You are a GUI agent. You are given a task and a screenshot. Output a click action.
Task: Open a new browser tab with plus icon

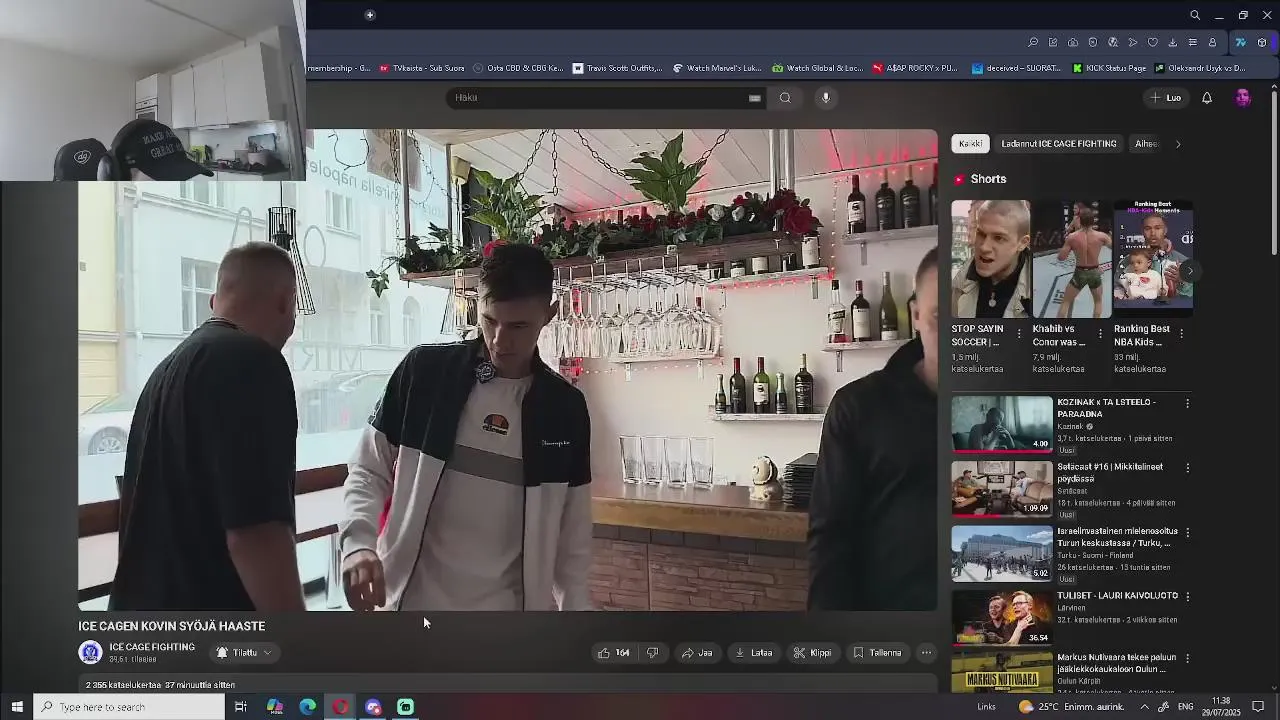coord(370,15)
